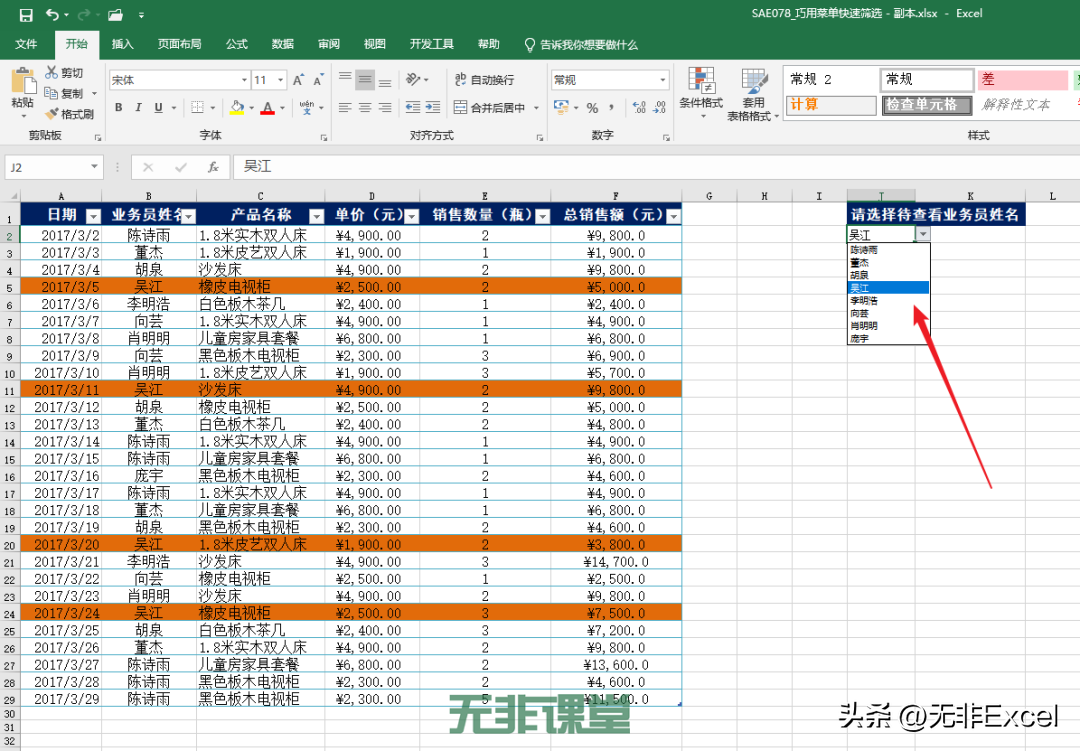Switch to the 页面布局 tab
1080x751 pixels.
[179, 44]
